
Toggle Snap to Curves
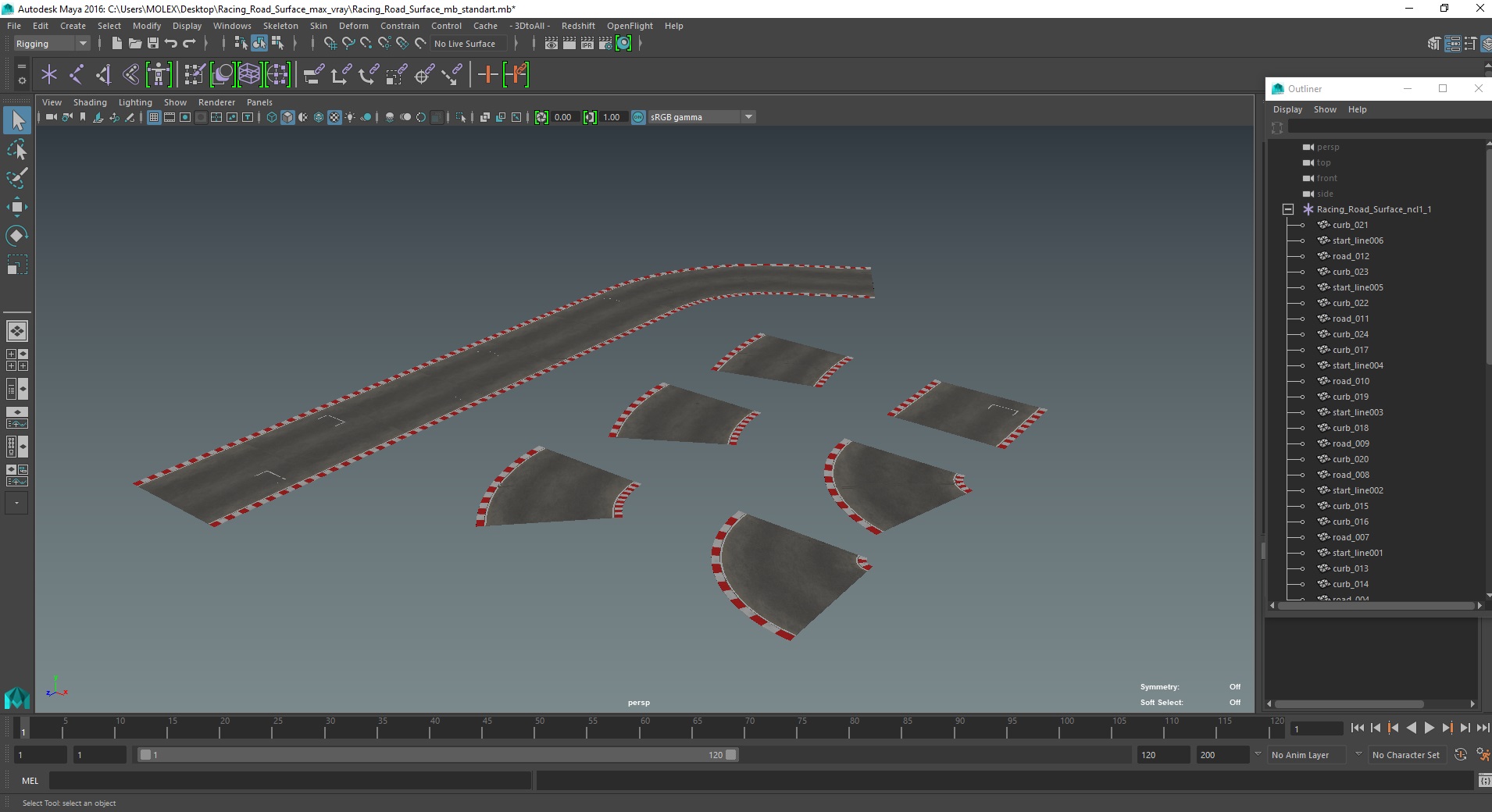point(348,44)
